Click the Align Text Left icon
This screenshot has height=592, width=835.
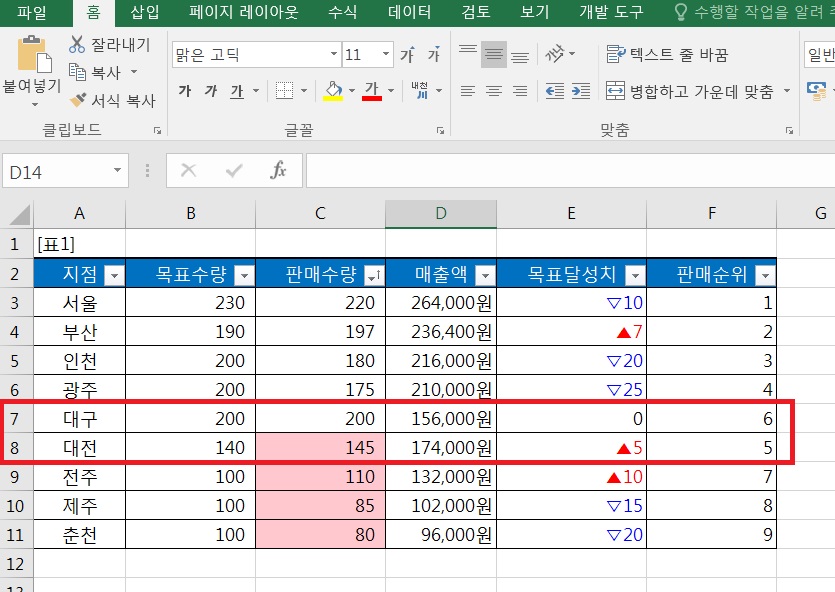coord(467,92)
